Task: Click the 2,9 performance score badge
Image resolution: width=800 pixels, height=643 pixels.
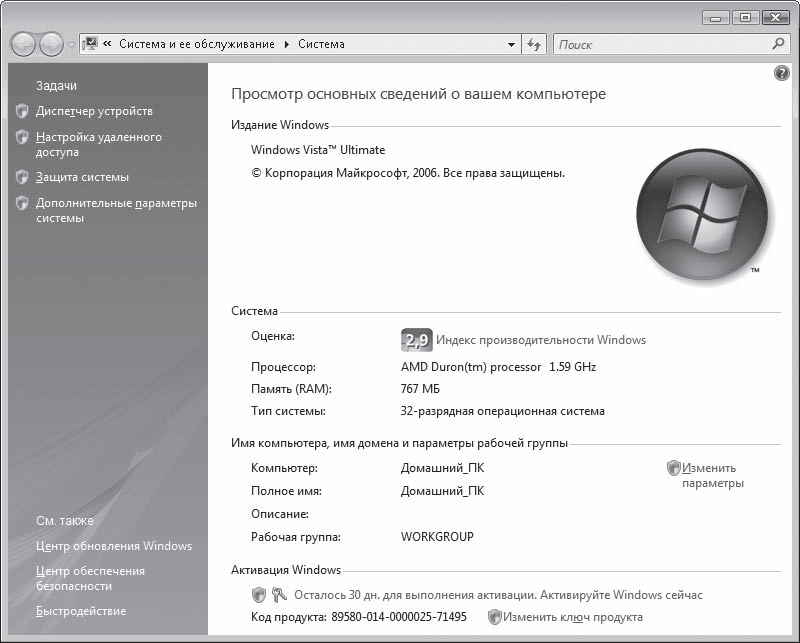Action: (415, 340)
